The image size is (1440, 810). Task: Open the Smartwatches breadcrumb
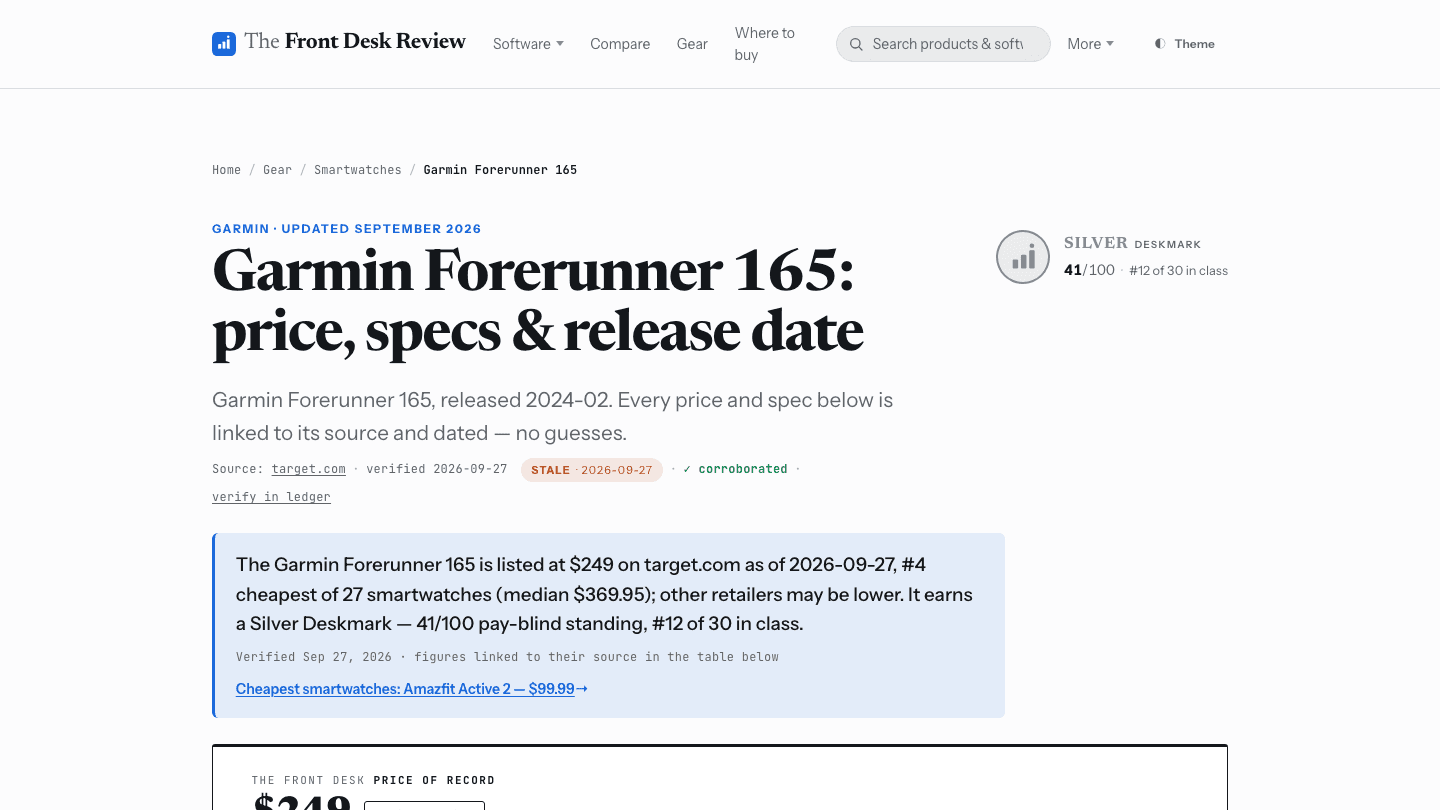click(357, 170)
